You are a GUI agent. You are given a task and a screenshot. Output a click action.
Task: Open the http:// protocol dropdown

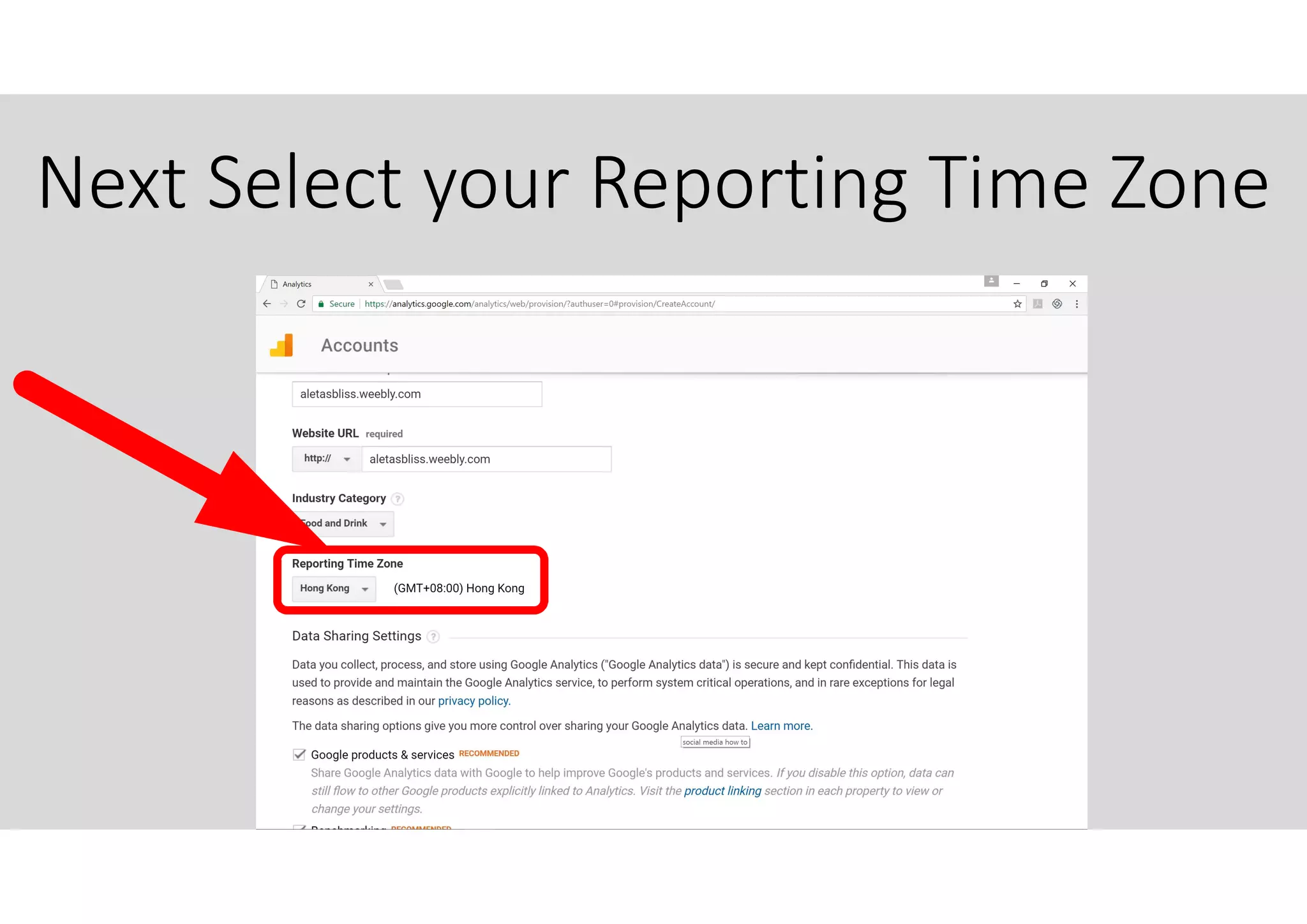(x=327, y=459)
